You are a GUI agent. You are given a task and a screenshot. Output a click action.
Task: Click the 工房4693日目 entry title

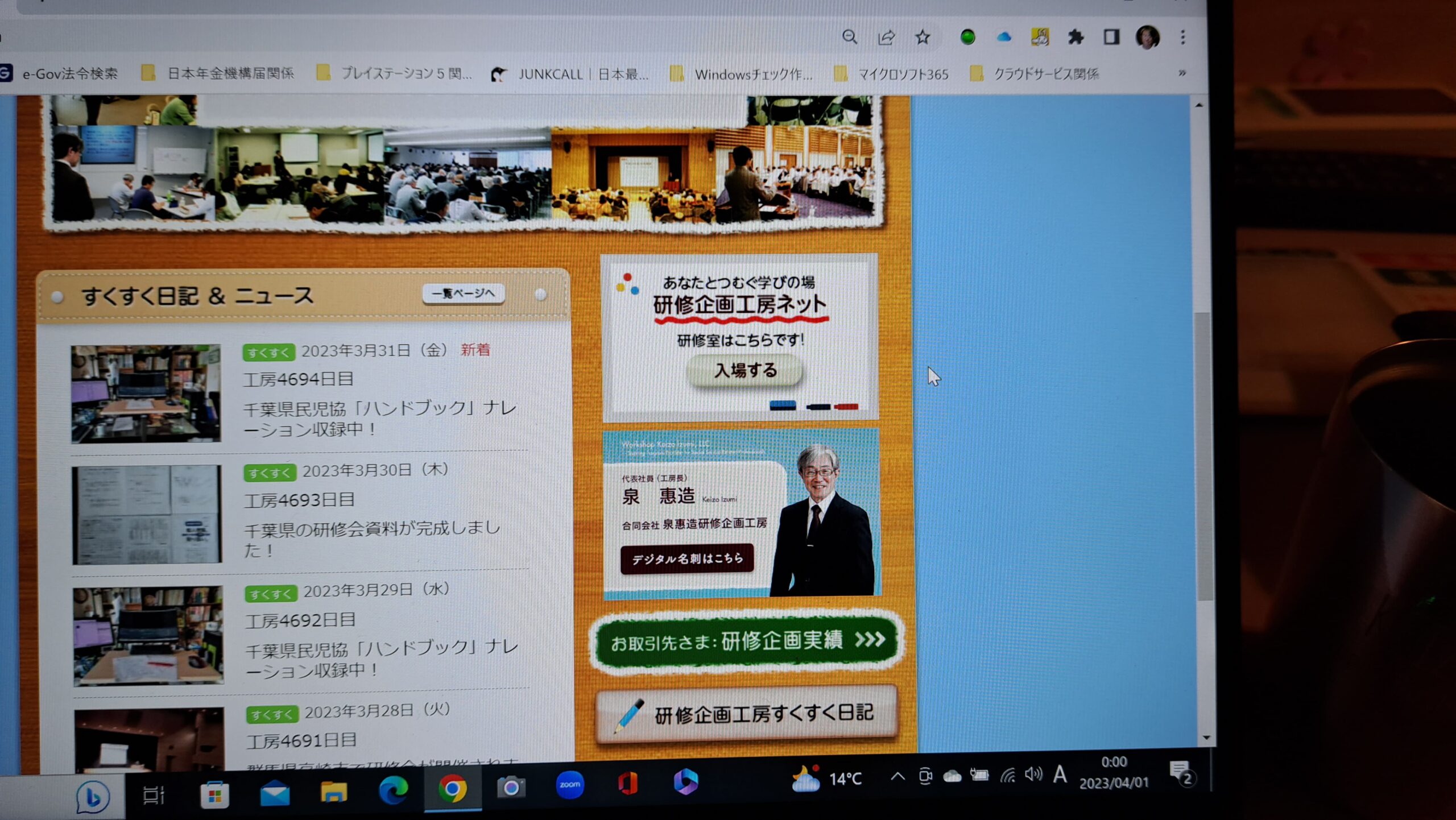(x=300, y=500)
